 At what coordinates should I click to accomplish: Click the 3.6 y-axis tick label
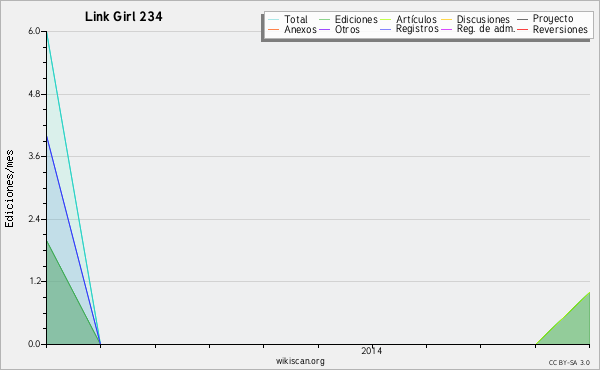pos(34,156)
